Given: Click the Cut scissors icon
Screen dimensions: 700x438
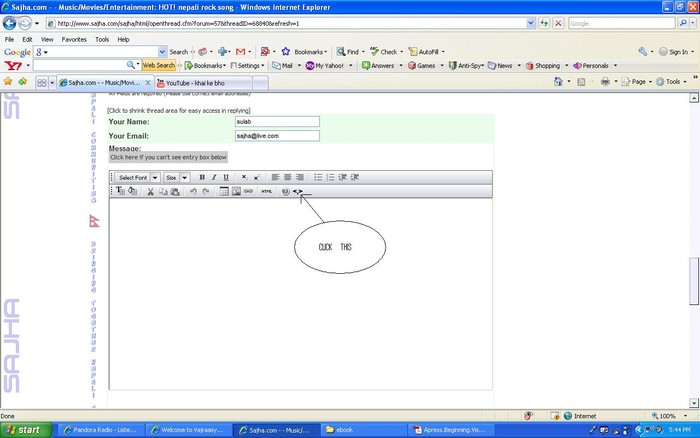Looking at the screenshot, I should 150,191.
